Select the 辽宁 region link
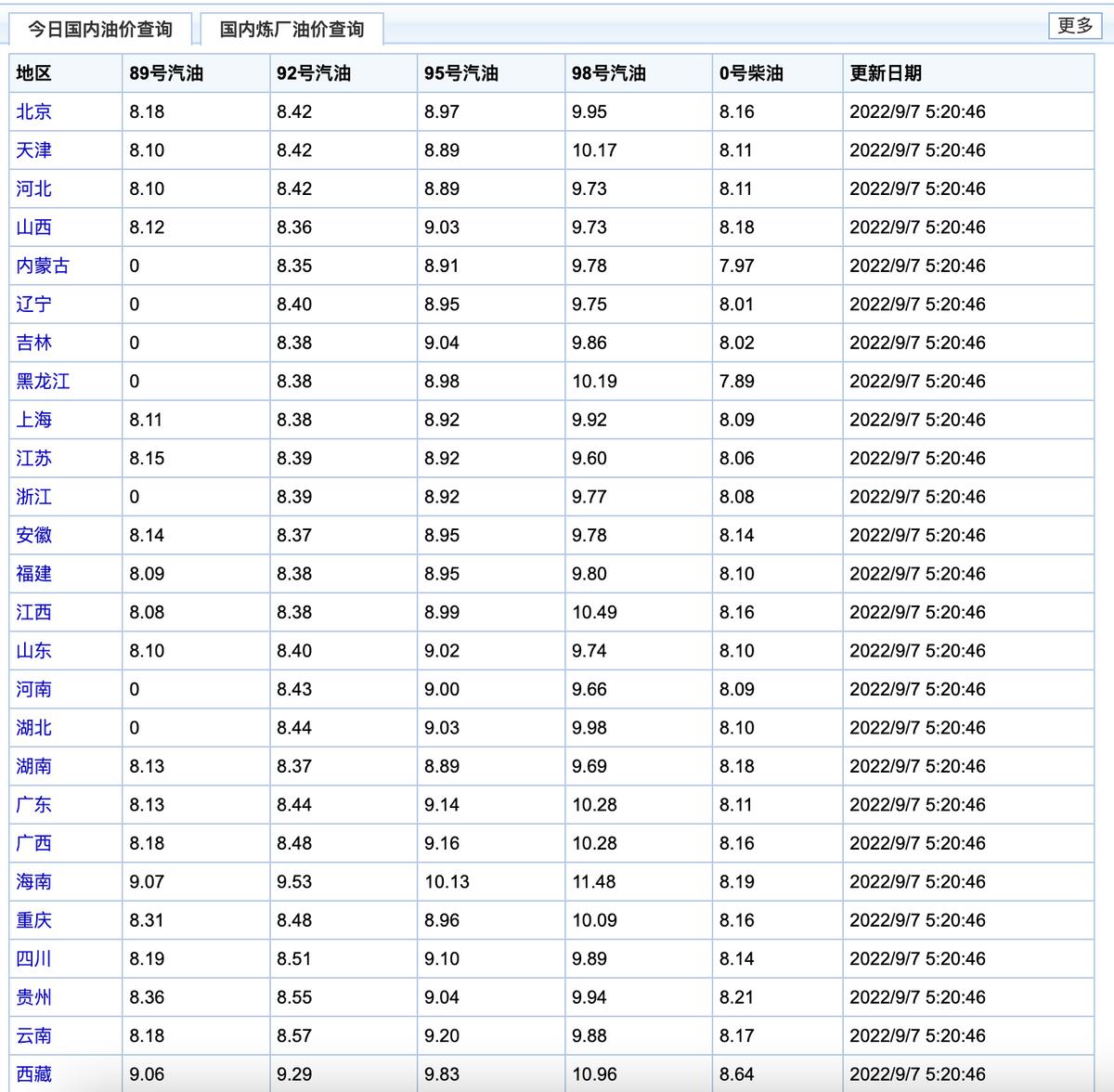1114x1092 pixels. click(32, 304)
